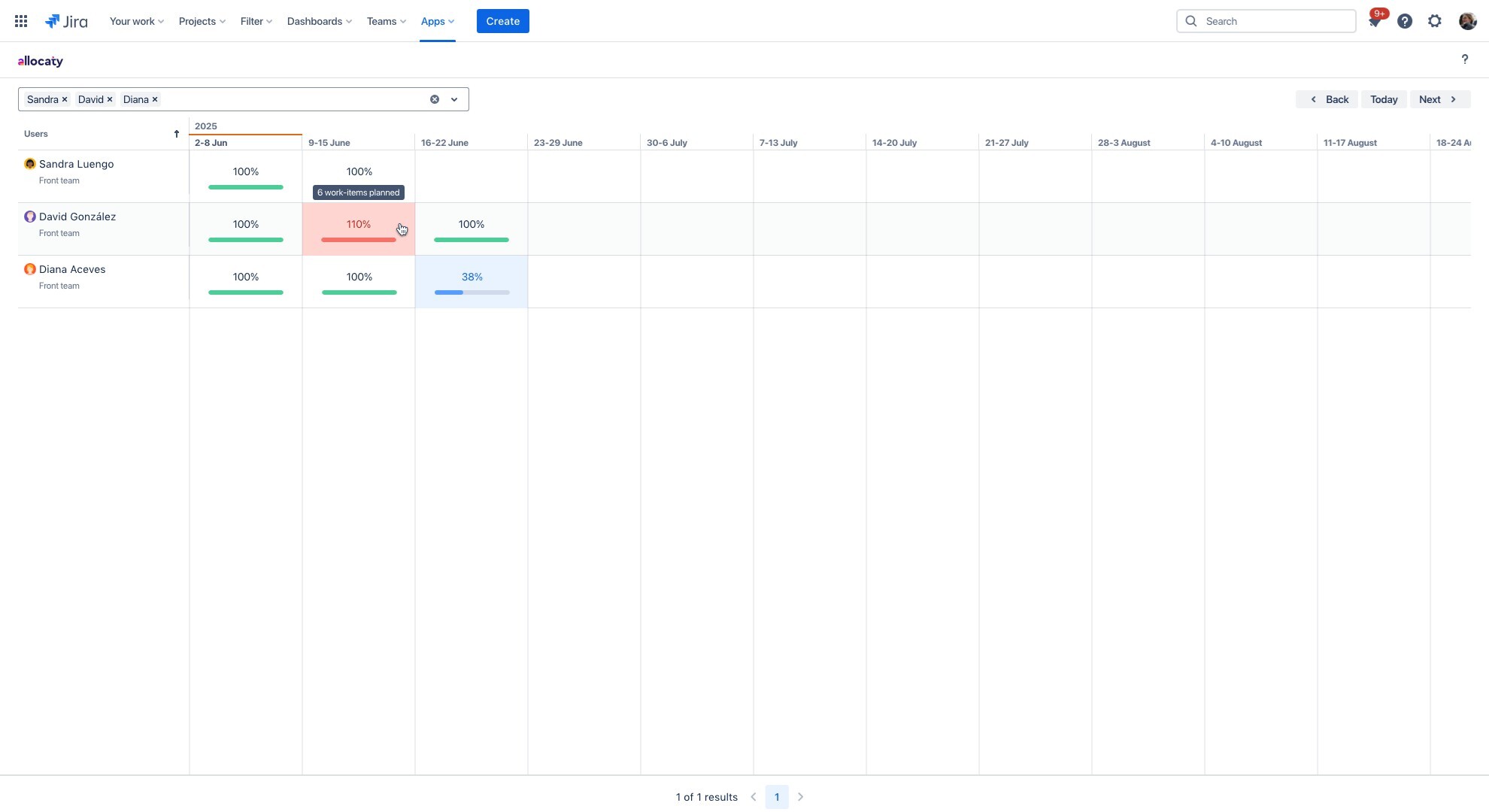Remove the Diana filter tag

(x=155, y=98)
